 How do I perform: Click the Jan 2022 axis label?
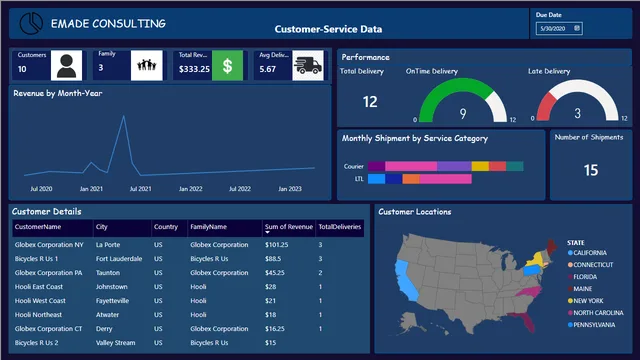(x=190, y=189)
